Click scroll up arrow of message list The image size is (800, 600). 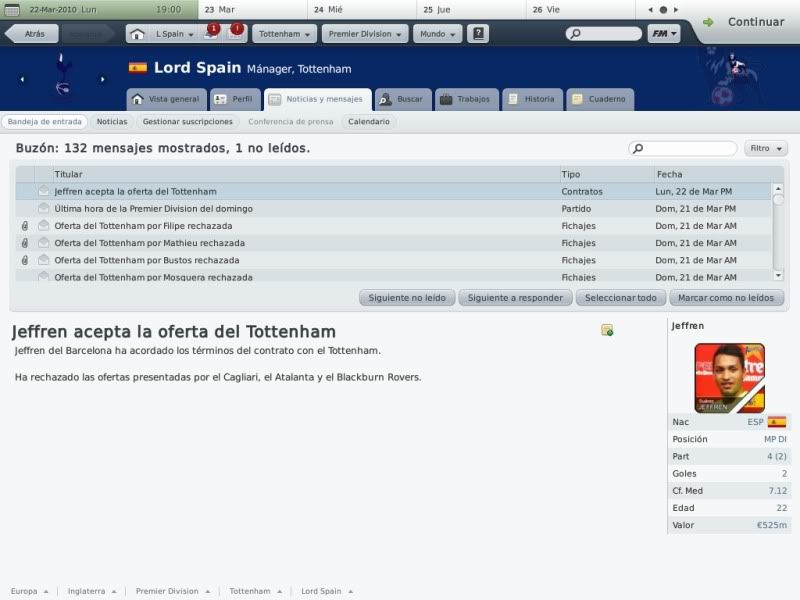click(x=778, y=189)
